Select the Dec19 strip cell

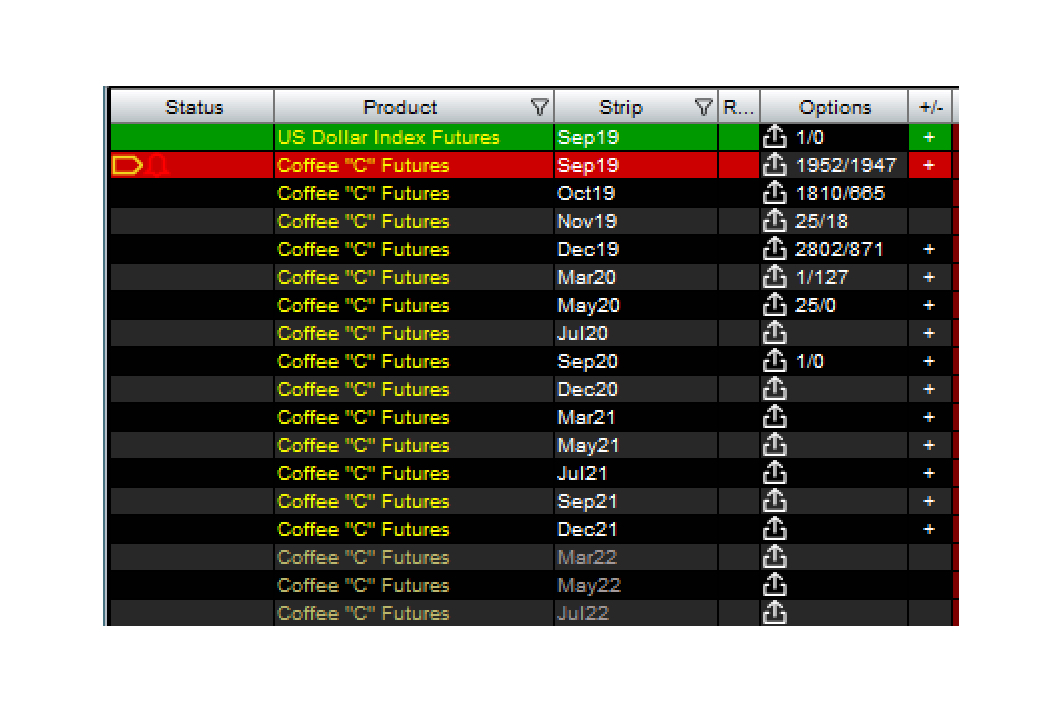pos(636,249)
